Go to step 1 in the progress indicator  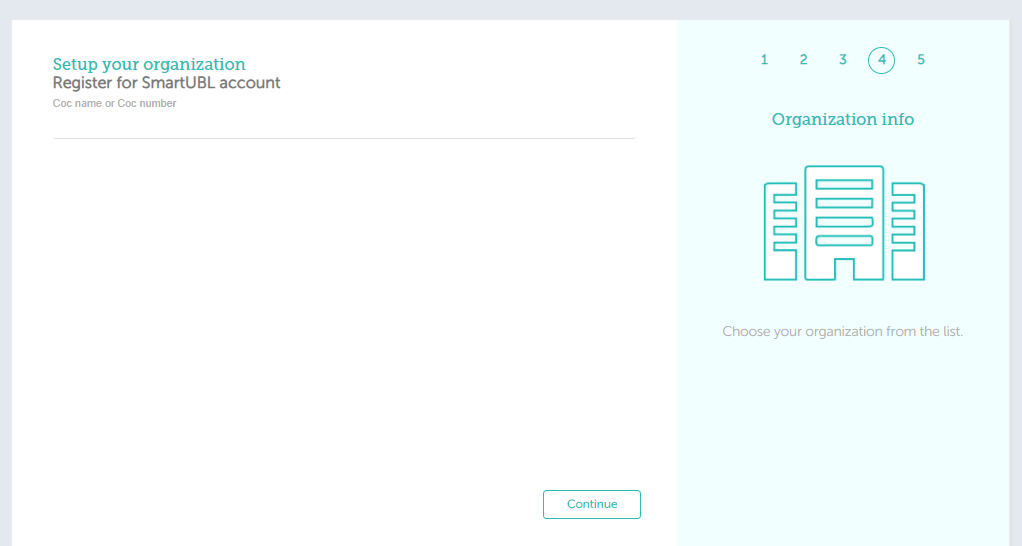[x=764, y=60]
